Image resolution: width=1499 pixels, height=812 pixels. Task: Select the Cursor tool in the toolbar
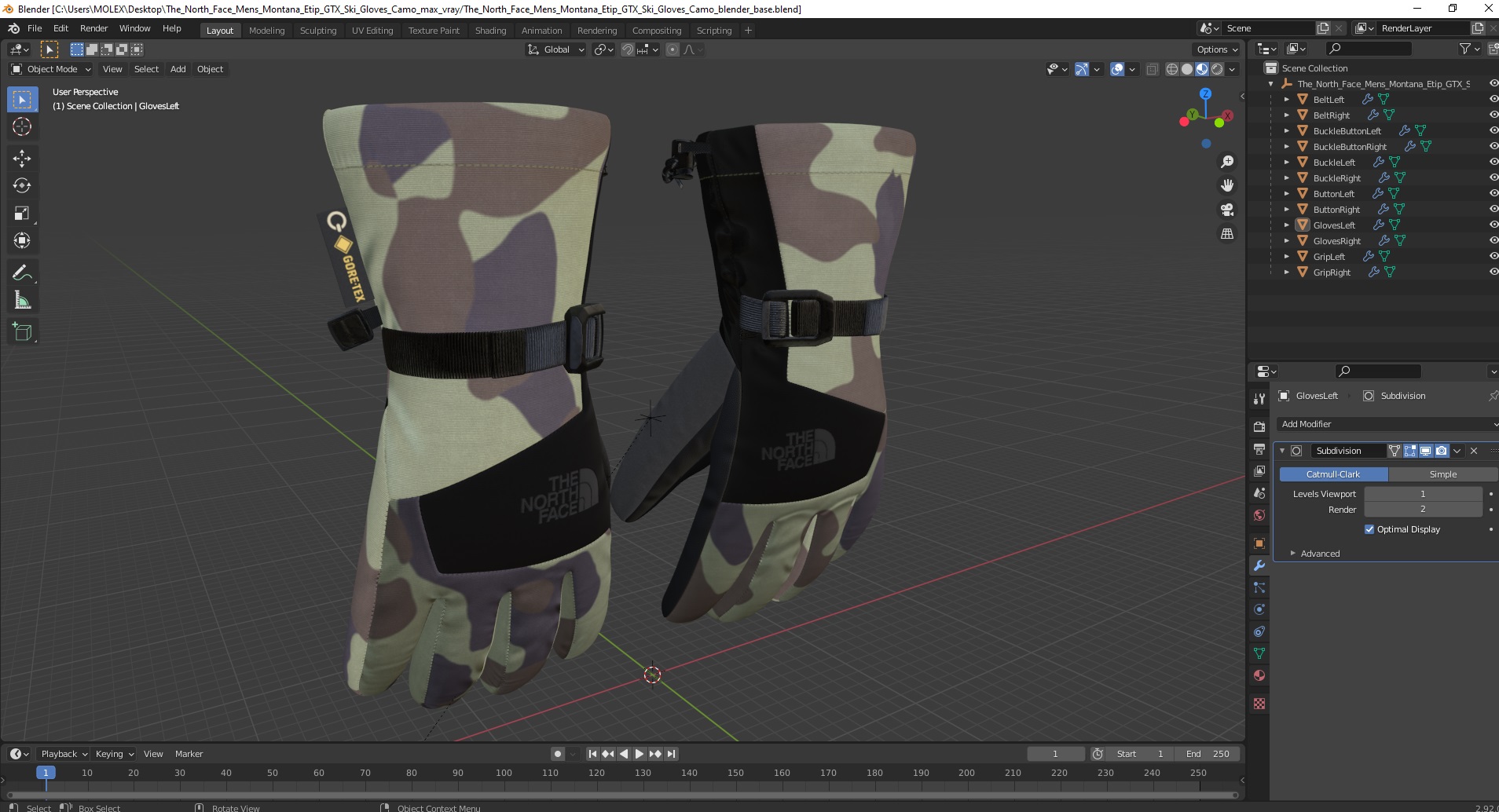[22, 126]
